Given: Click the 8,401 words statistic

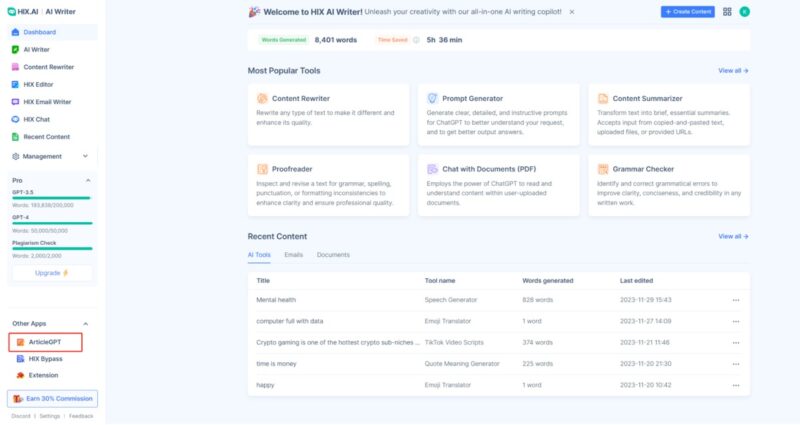Looking at the screenshot, I should click(336, 40).
